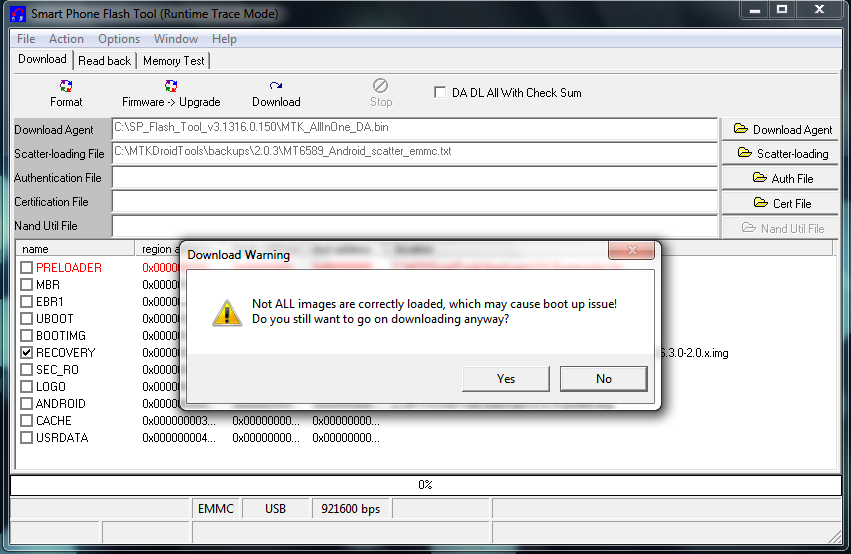
Task: Maximize the Smart Phone Flash Tool window
Action: pyautogui.click(x=782, y=10)
